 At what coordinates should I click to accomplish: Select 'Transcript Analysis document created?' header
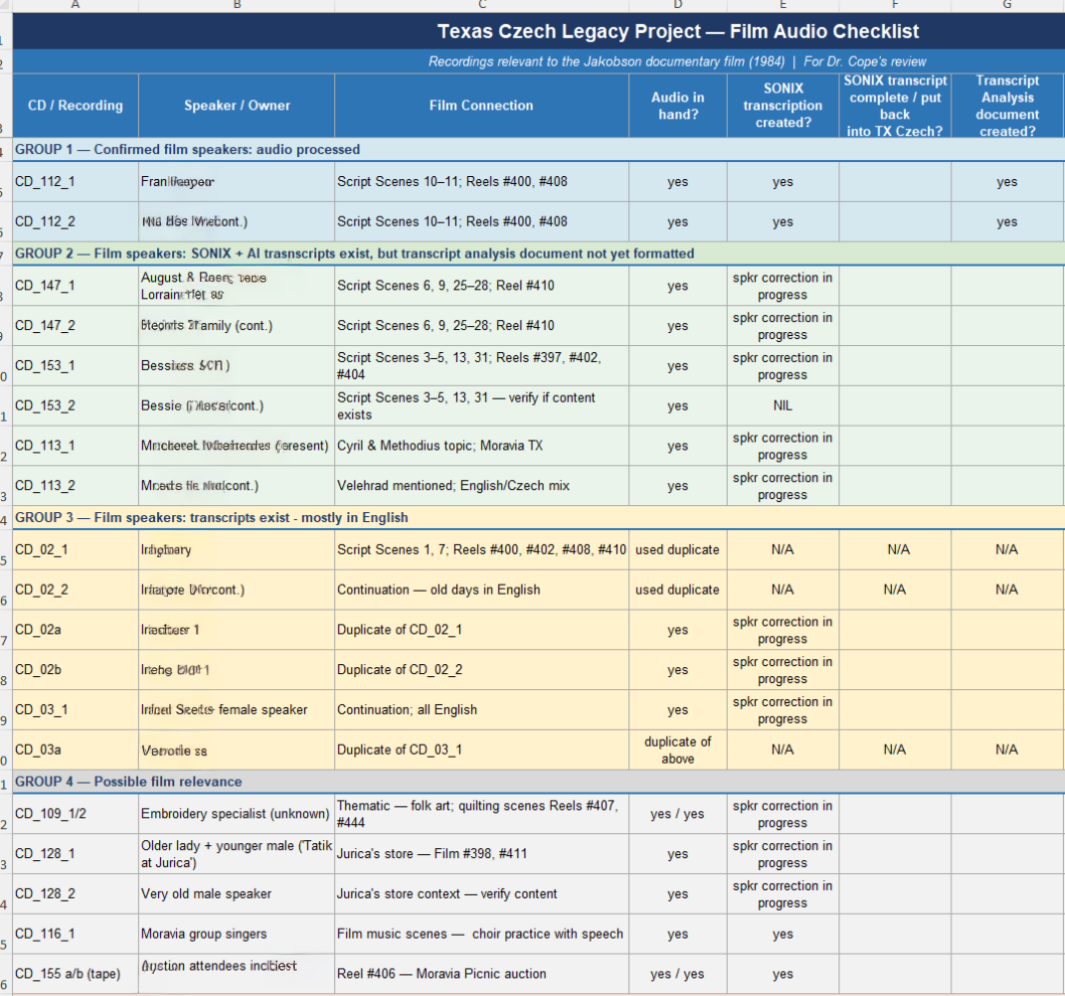click(x=1007, y=105)
